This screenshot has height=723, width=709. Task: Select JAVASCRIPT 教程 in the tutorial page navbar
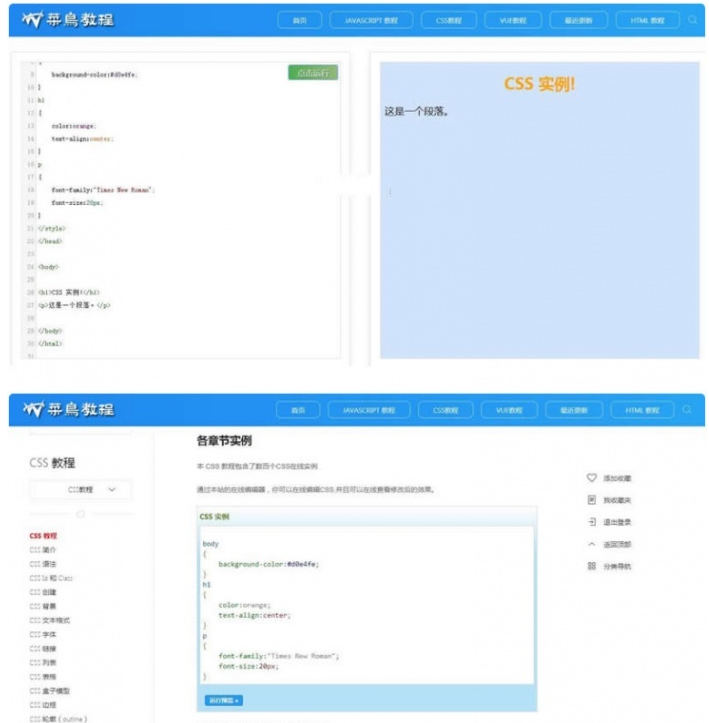point(369,410)
